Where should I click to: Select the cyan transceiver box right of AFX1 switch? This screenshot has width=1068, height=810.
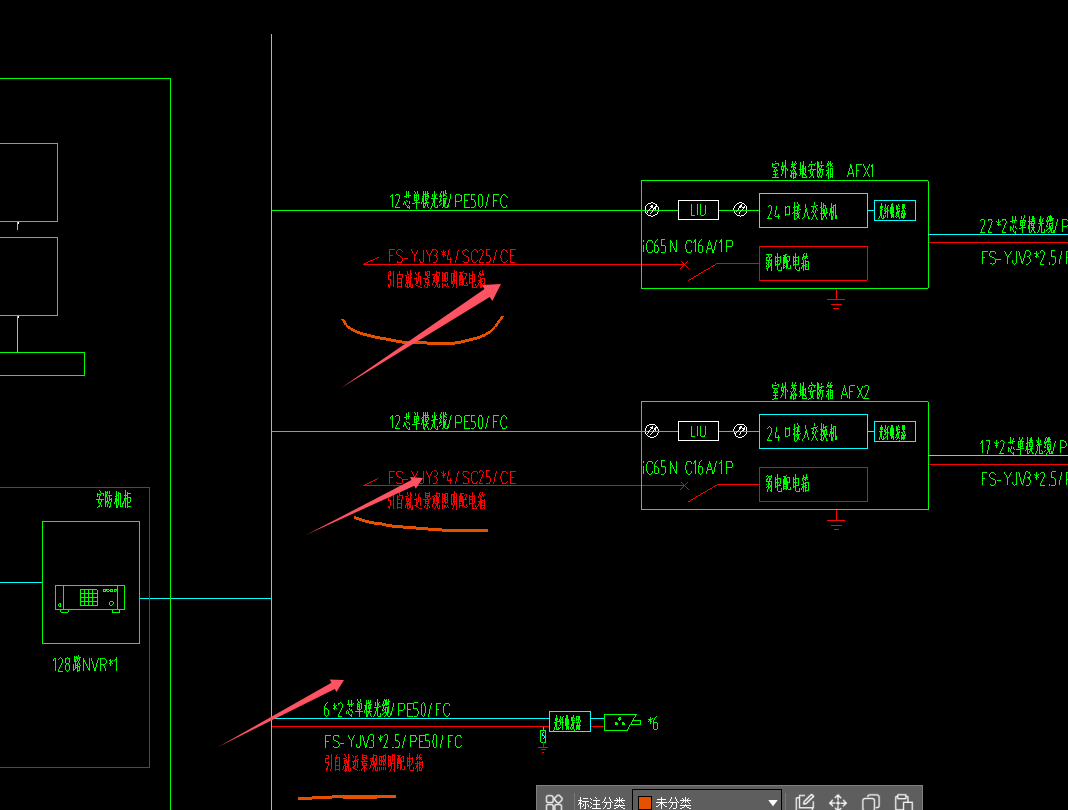coord(894,211)
